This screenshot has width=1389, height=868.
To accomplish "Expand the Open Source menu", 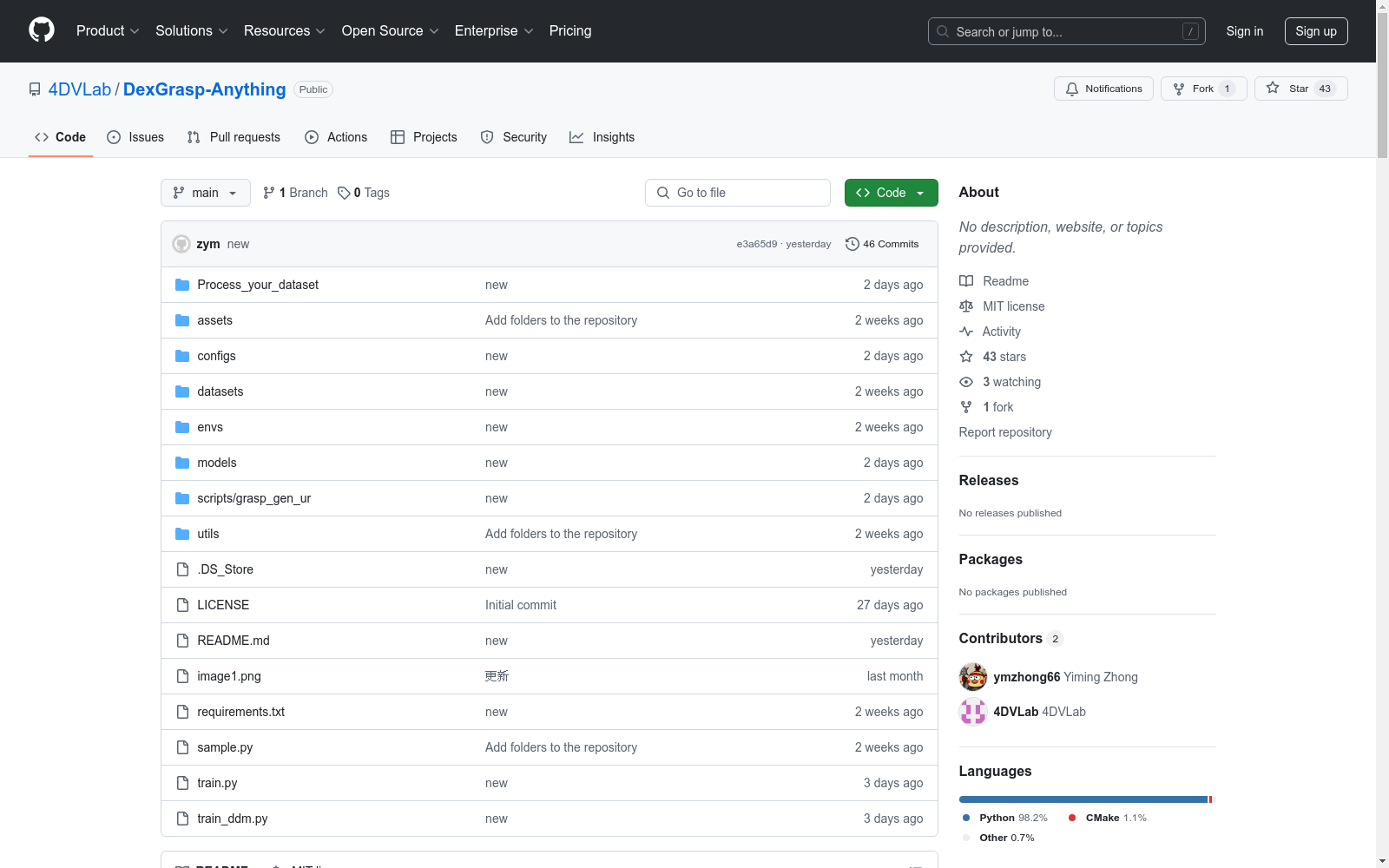I will coord(391,30).
